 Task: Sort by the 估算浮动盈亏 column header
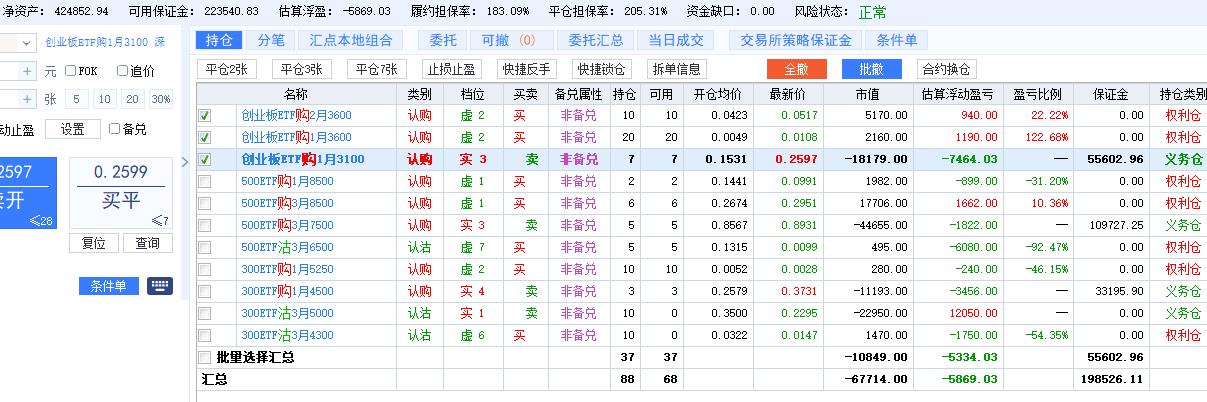[956, 94]
